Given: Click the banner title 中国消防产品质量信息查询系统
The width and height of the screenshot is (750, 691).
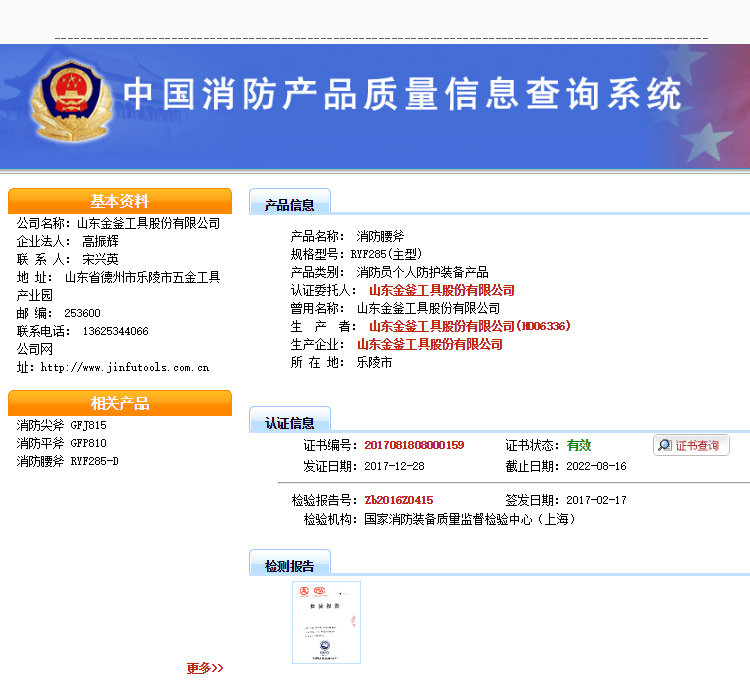Looking at the screenshot, I should 402,93.
